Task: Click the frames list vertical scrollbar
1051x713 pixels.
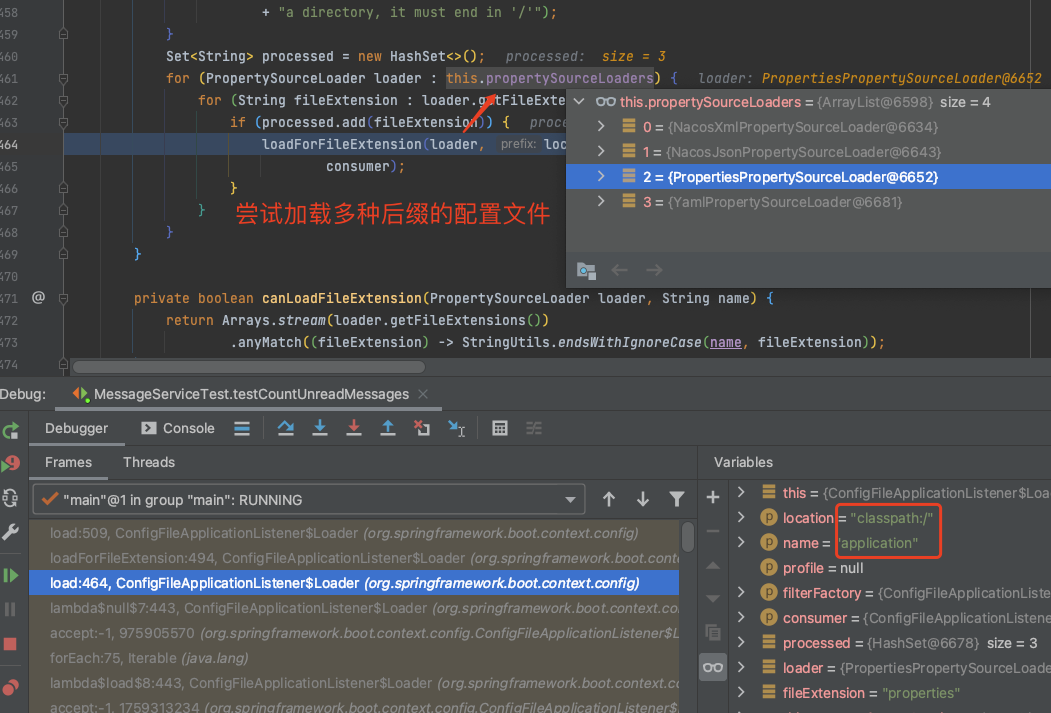Action: 688,537
